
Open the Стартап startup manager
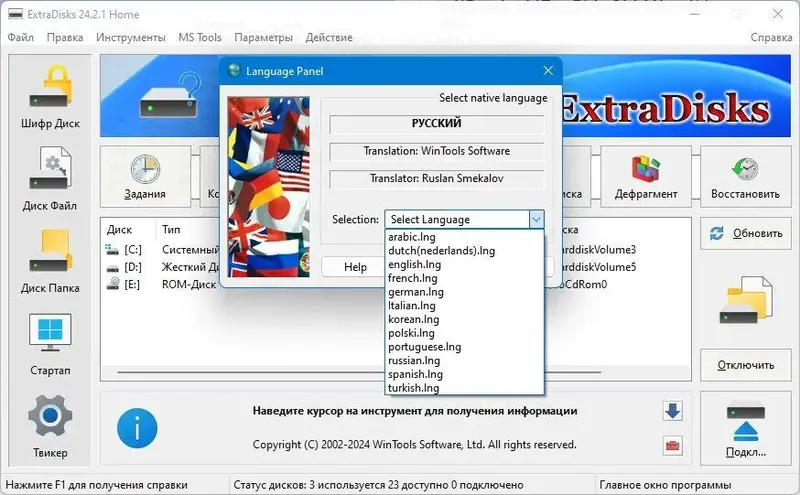pos(50,344)
